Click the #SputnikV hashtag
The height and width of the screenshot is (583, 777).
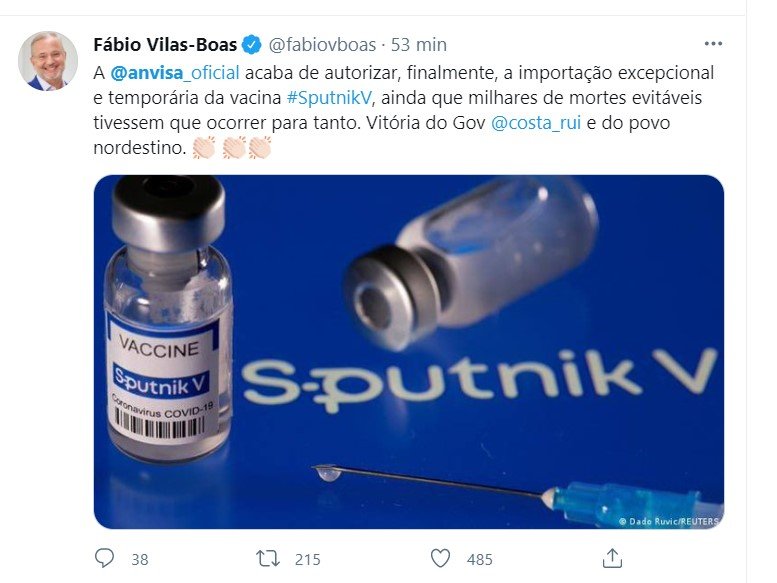(329, 98)
